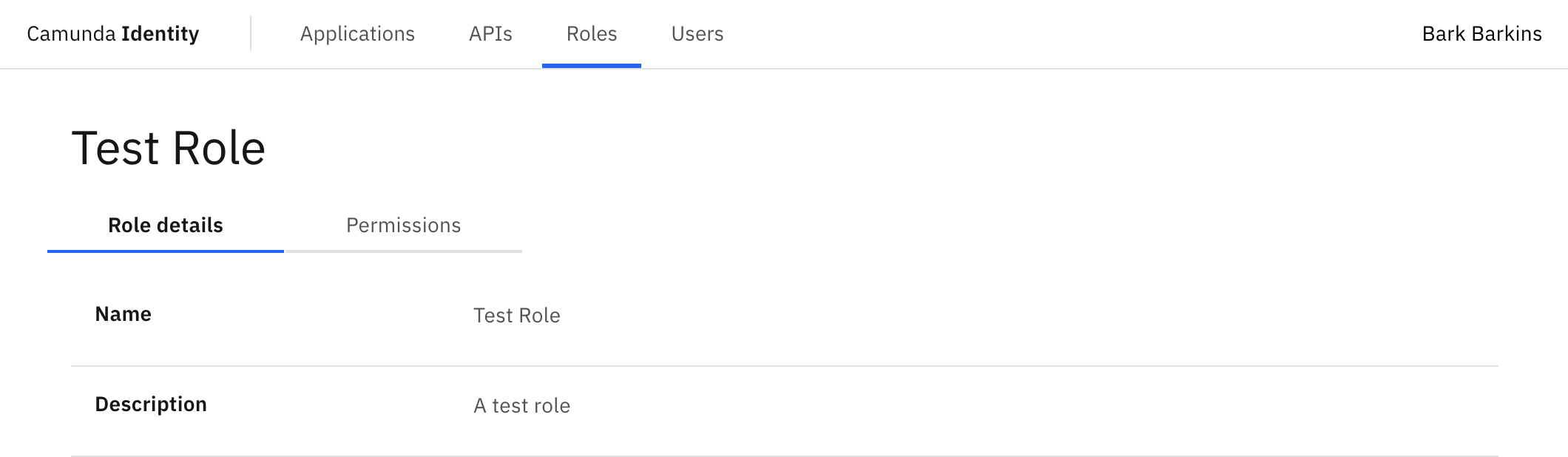This screenshot has height=457, width=1568.
Task: Browse registered applications from the navbar
Action: click(358, 34)
